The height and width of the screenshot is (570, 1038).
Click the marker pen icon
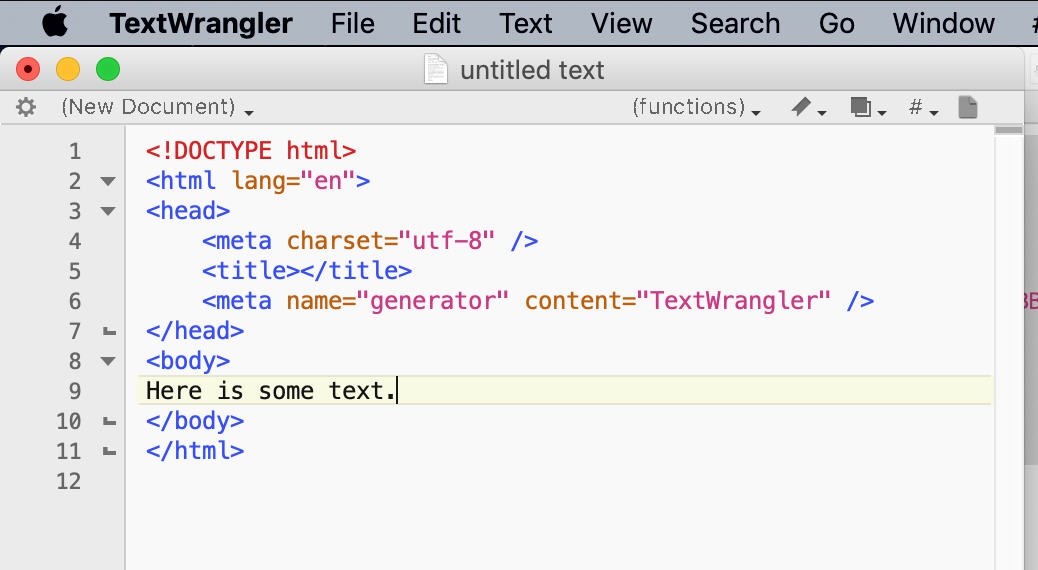pos(803,107)
